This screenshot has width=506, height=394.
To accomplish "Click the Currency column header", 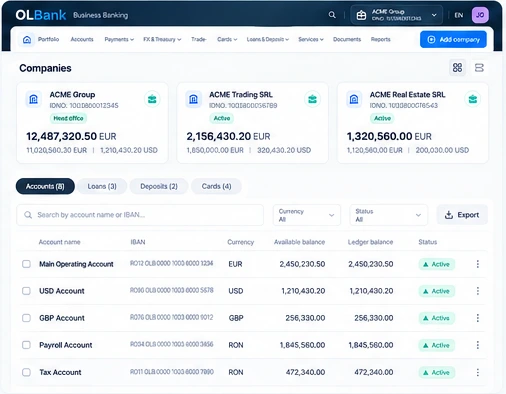I will [x=240, y=242].
